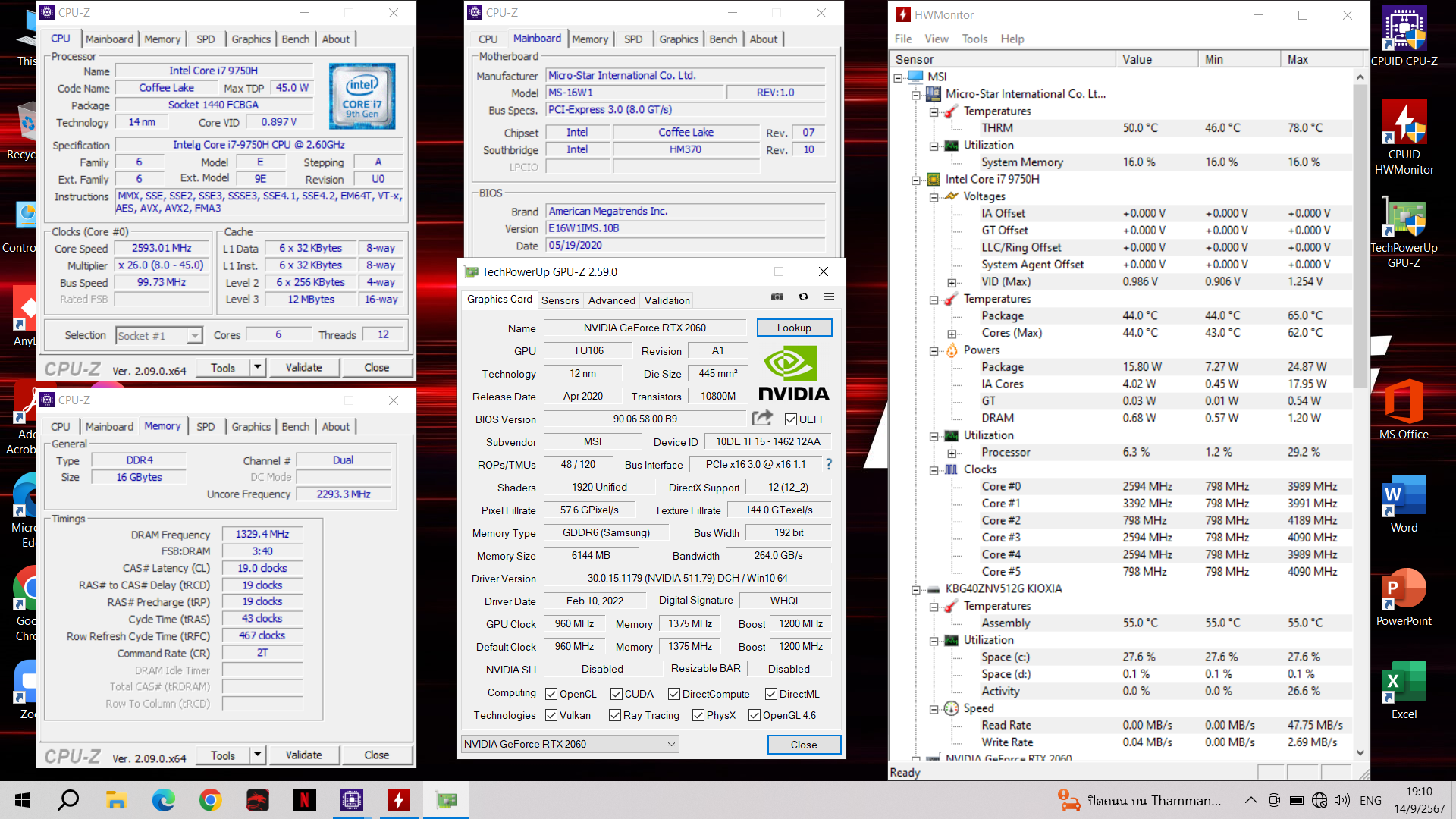This screenshot has height=819, width=1456.
Task: Open PowerPoint desktop shortcut
Action: pos(1404,598)
